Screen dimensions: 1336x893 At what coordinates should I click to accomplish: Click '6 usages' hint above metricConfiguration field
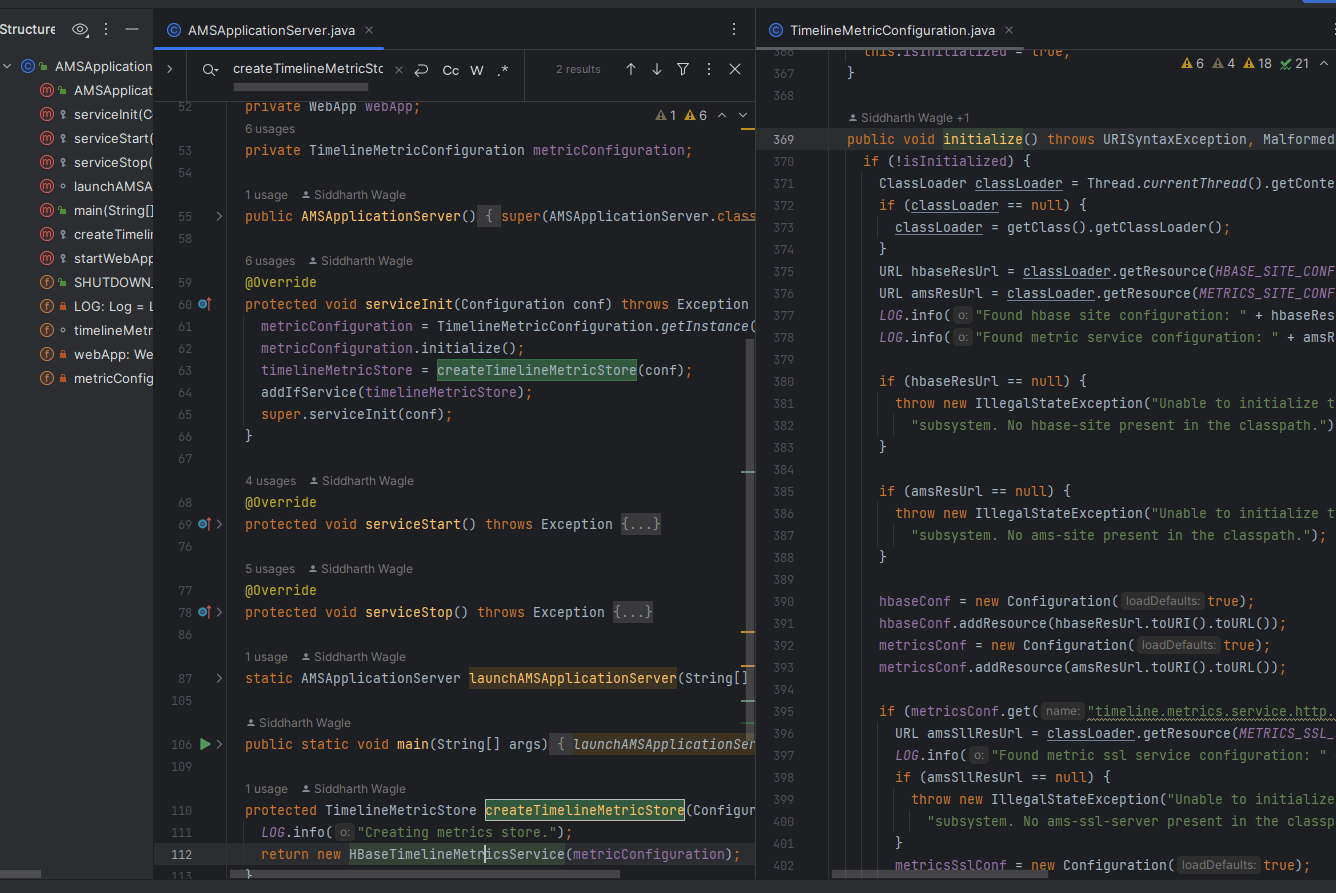270,129
